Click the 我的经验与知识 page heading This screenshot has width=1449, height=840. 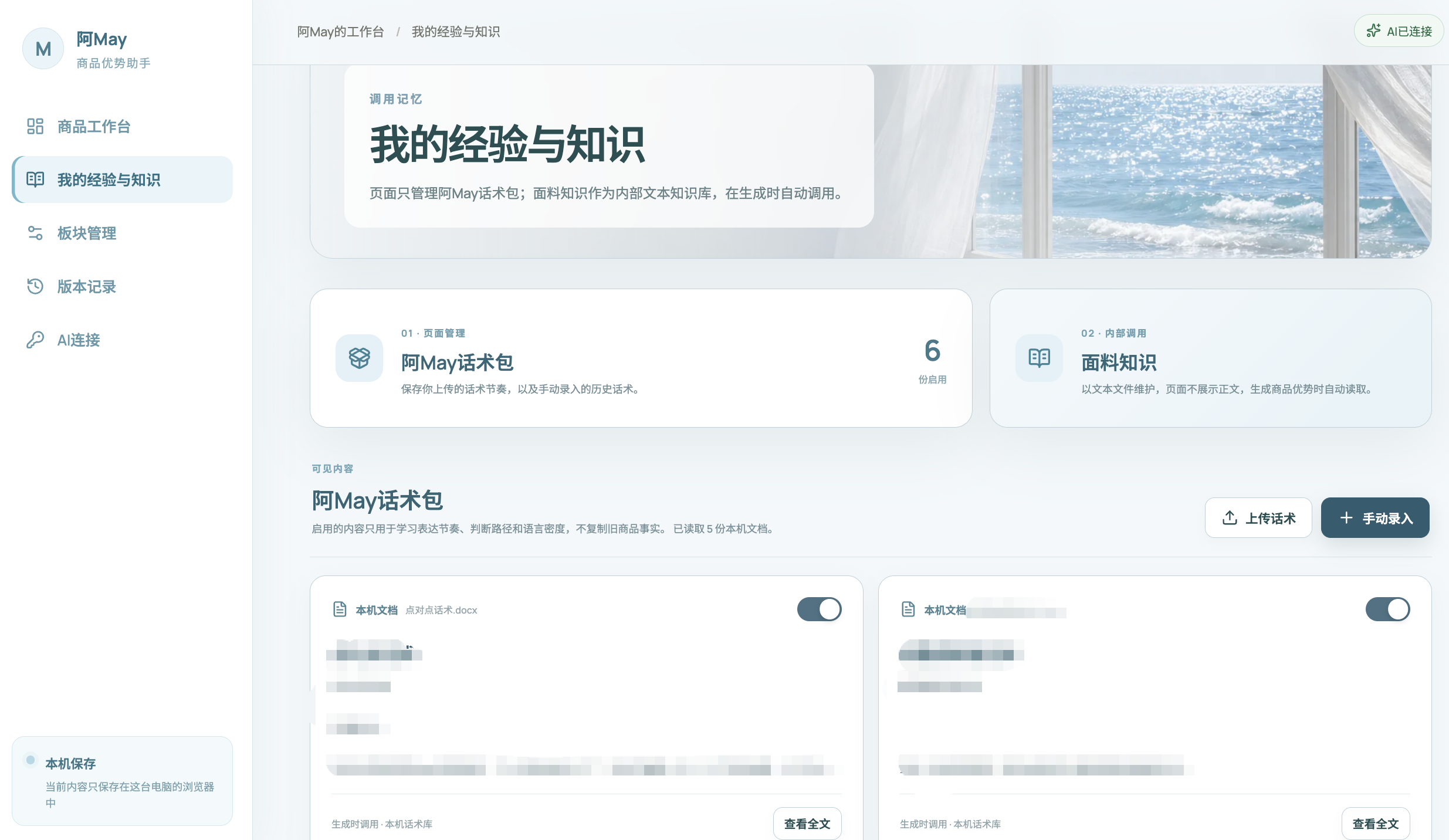coord(507,144)
